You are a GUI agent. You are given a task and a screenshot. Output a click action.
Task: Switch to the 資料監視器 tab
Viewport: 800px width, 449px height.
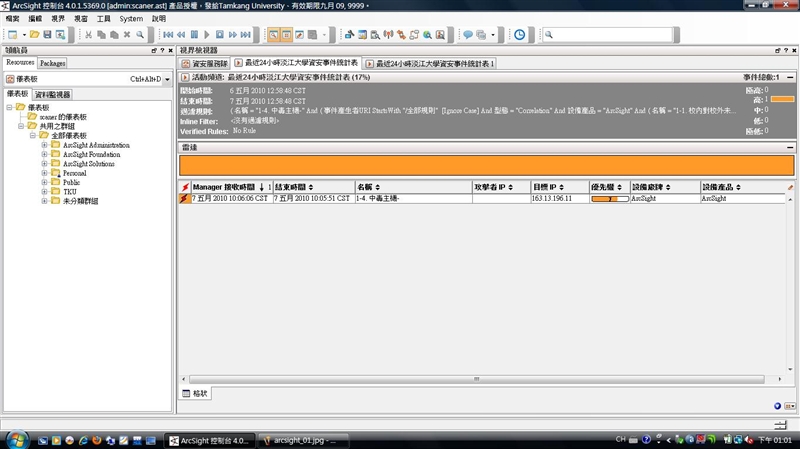52,94
